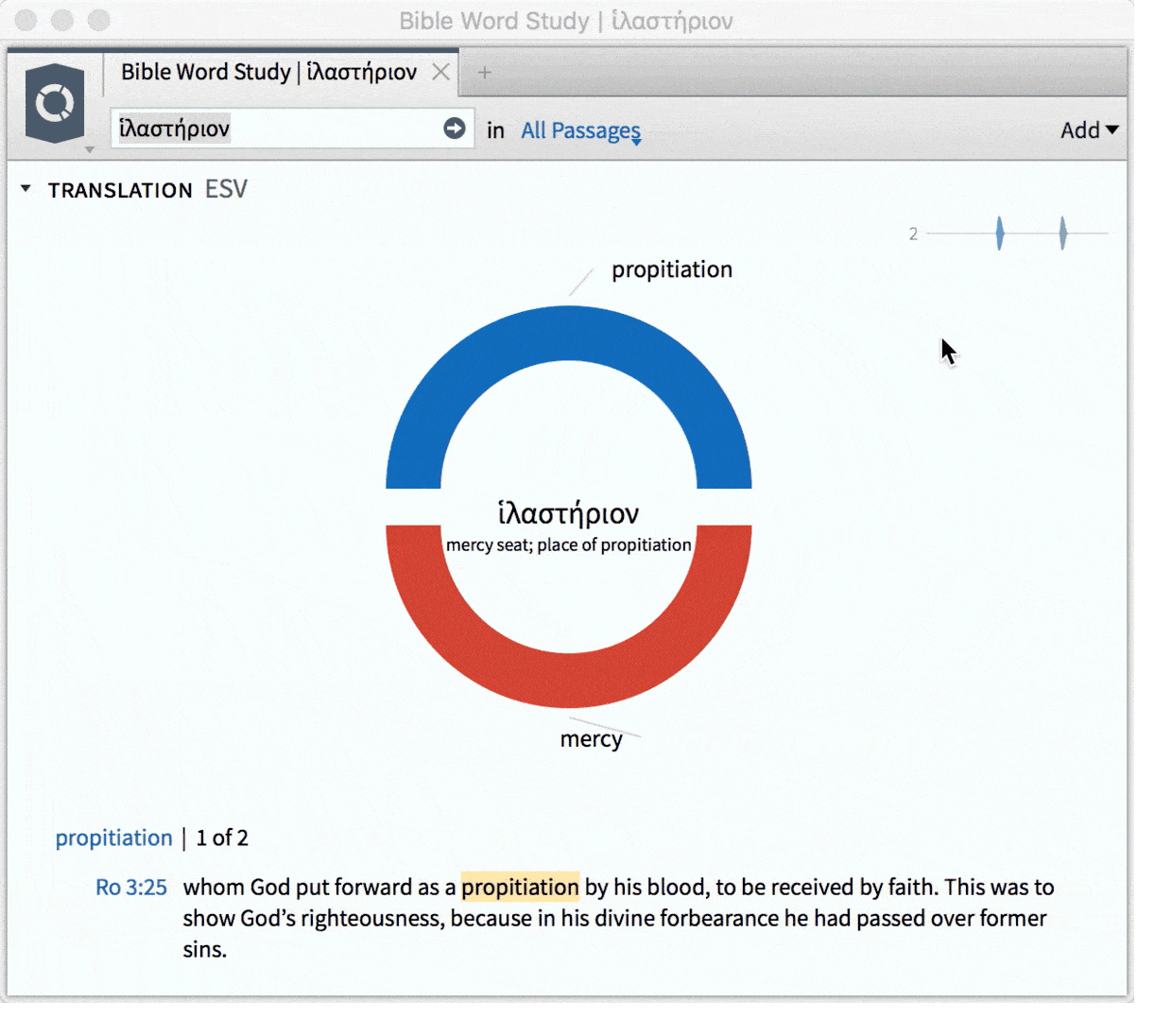Click the second blue sparkline marker

click(1062, 233)
